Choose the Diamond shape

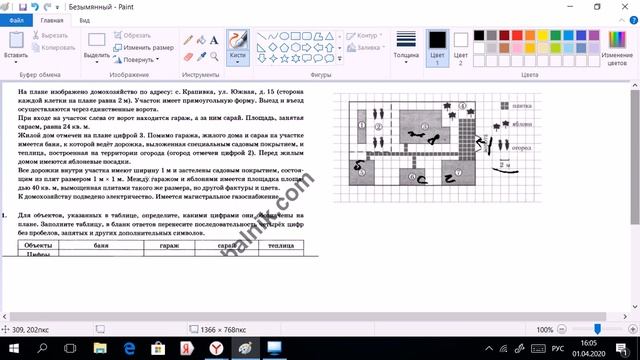(273, 47)
